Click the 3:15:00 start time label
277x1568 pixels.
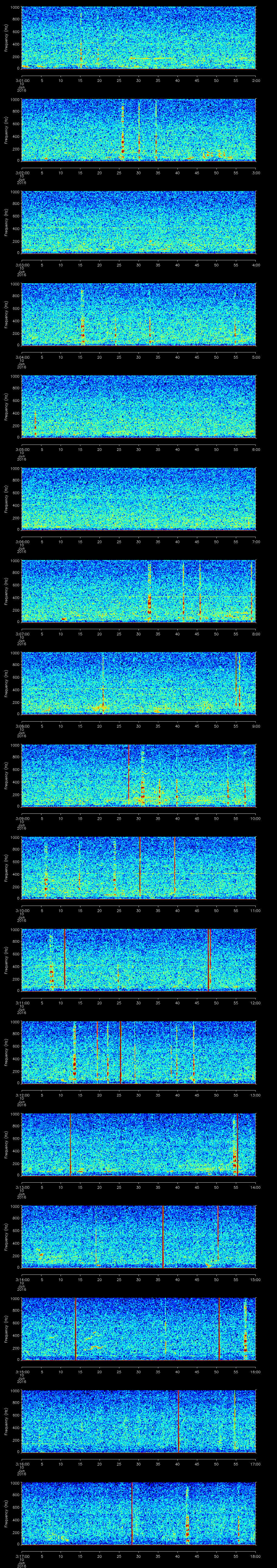click(x=22, y=1372)
